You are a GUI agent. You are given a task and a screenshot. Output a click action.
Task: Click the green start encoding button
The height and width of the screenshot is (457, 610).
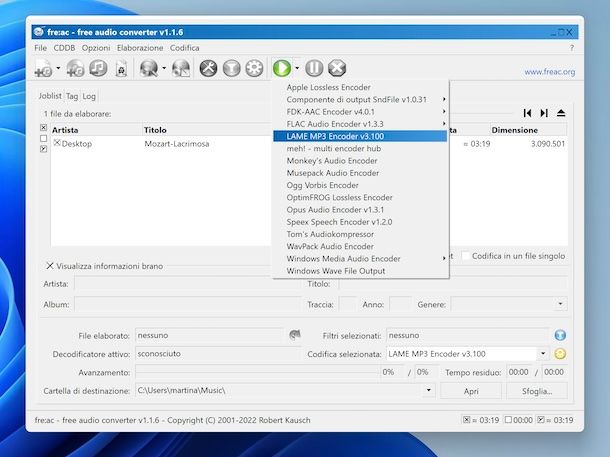[x=282, y=68]
